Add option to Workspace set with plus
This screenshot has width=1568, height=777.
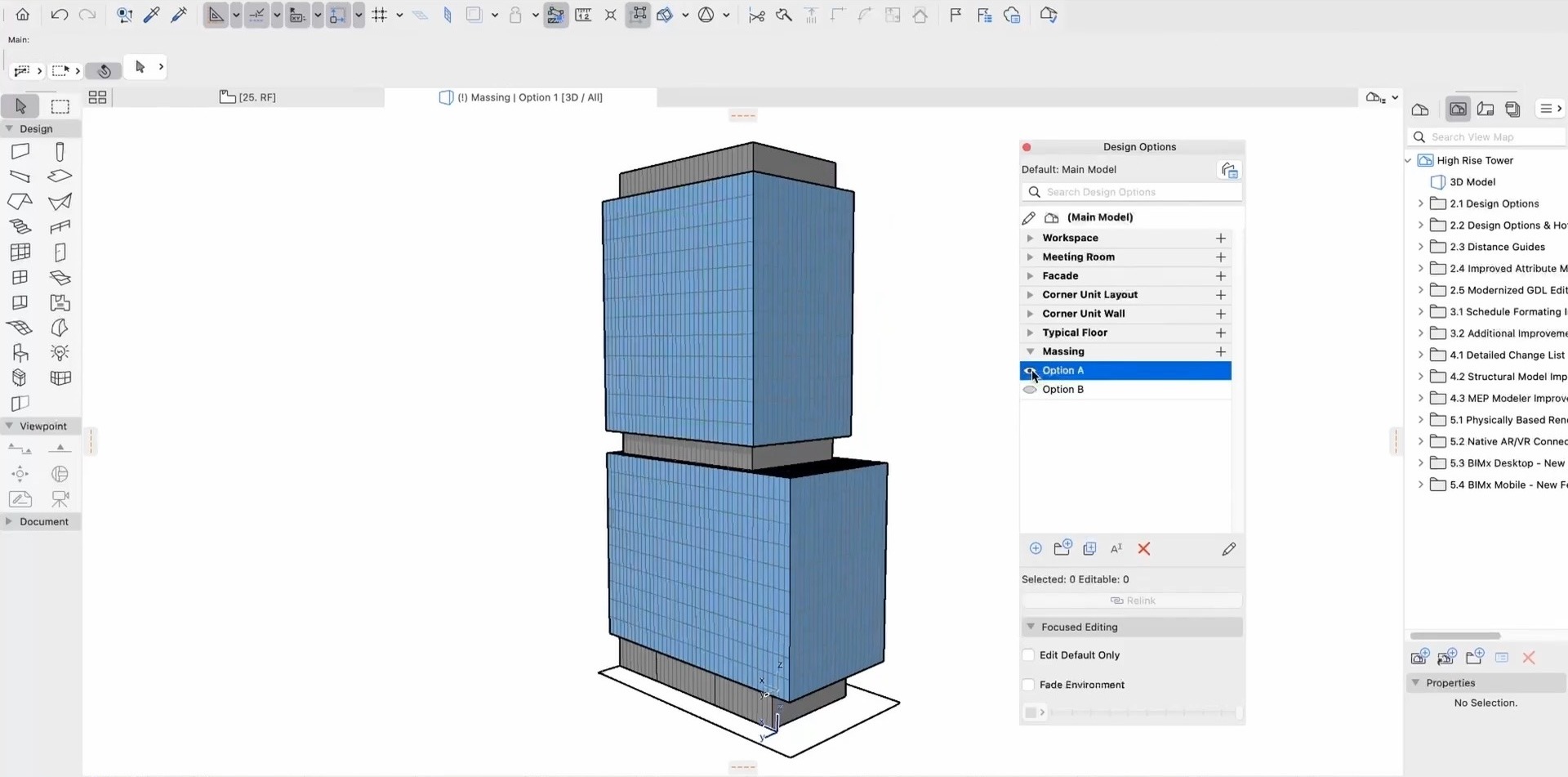(x=1221, y=238)
